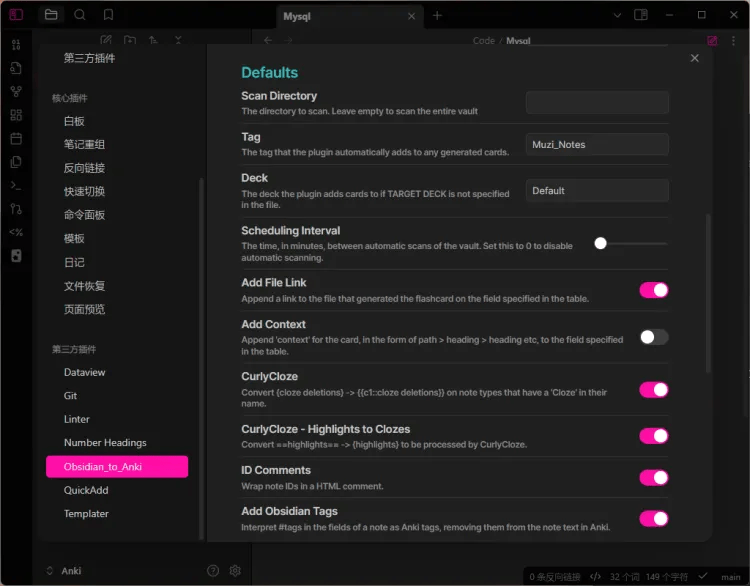Viewport: 750px width, 586px height.
Task: Toggle the right sidebar icon
Action: (640, 15)
